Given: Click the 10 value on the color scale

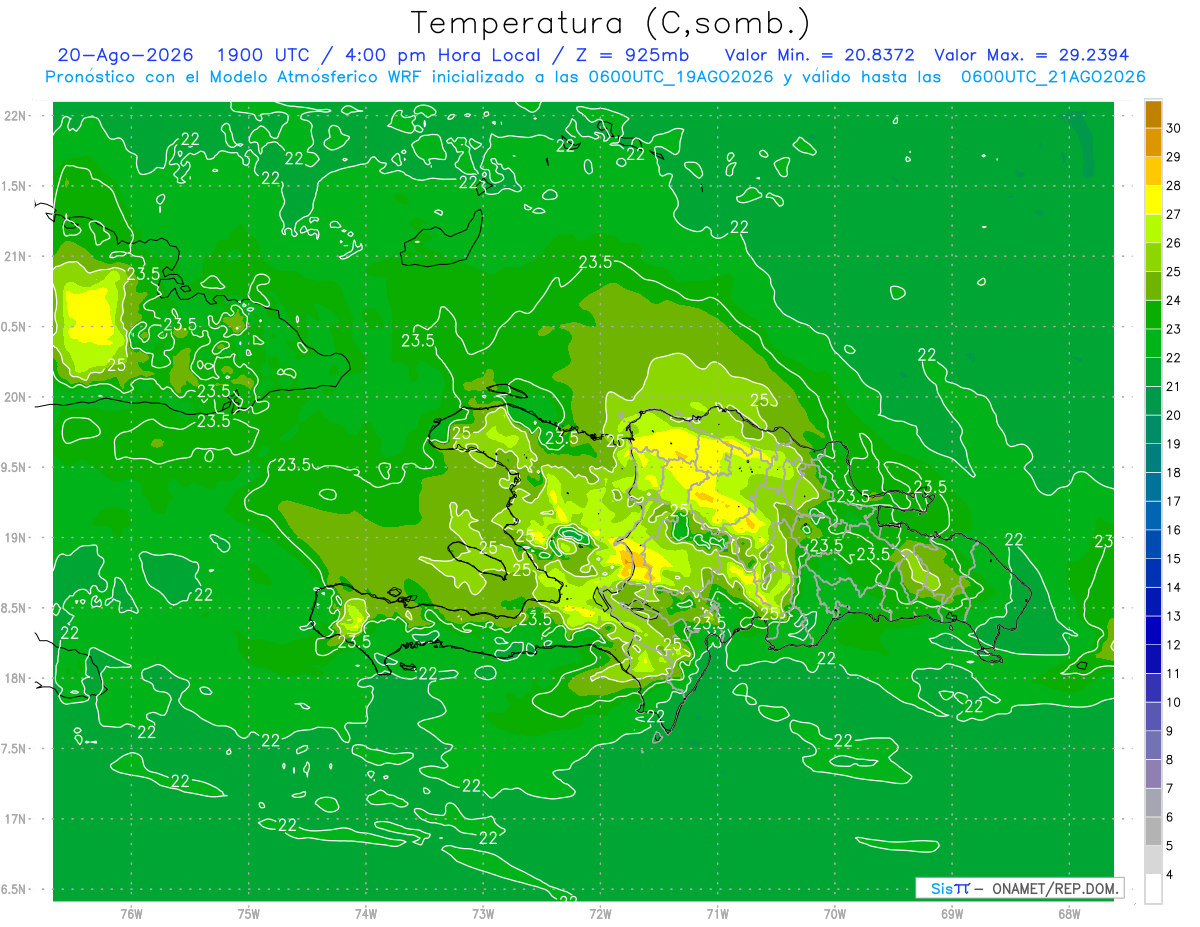Looking at the screenshot, I should [x=1174, y=702].
